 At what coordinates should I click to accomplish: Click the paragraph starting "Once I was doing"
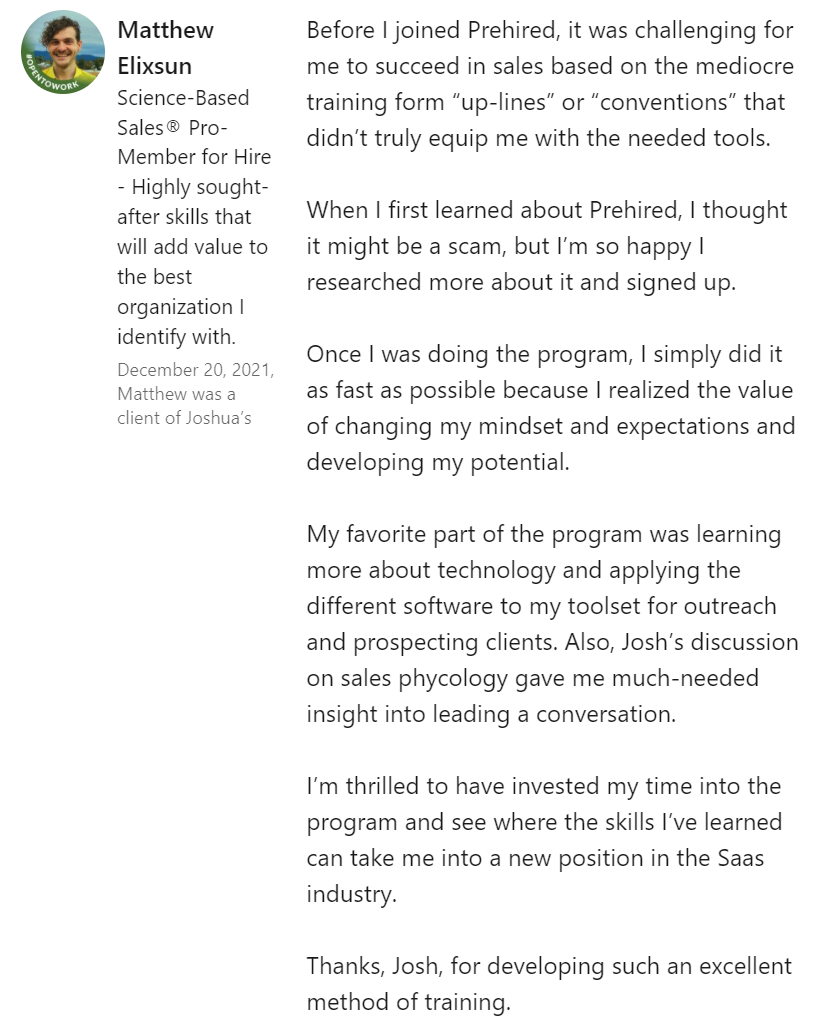click(550, 408)
